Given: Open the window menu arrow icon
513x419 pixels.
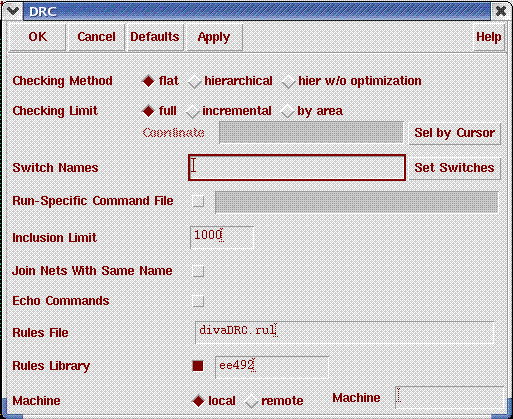Looking at the screenshot, I should [x=13, y=11].
